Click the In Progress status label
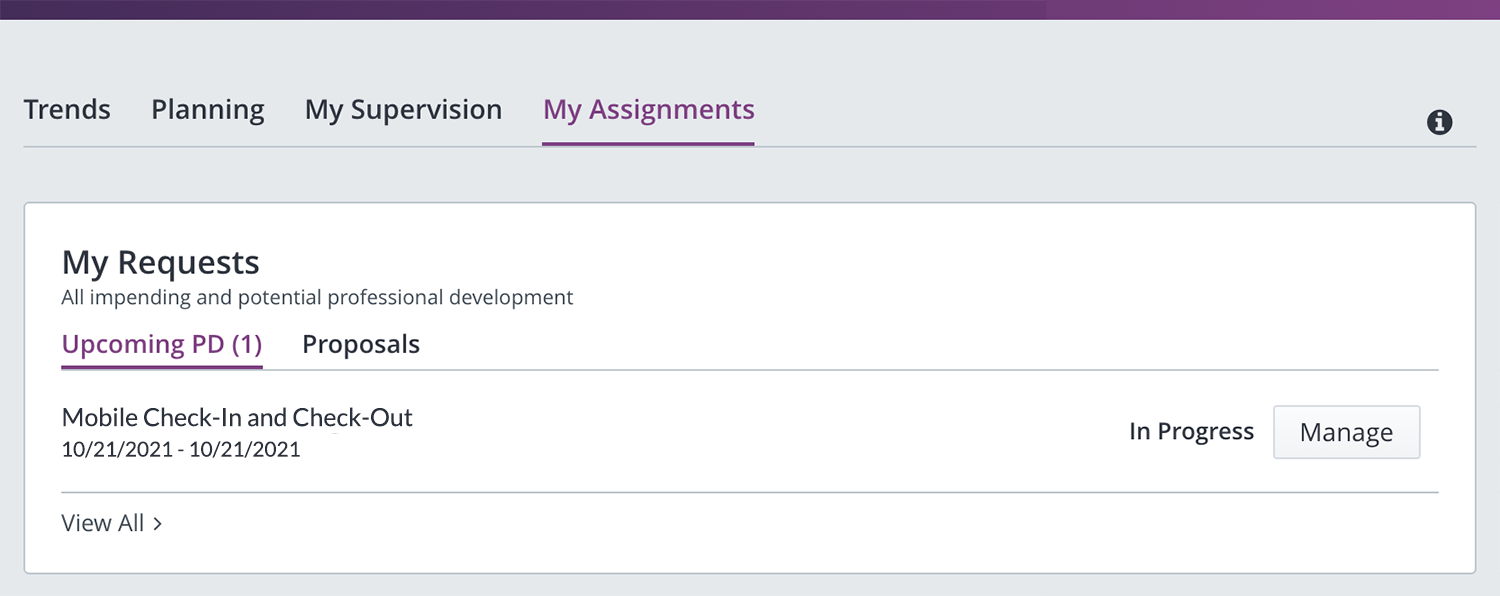The width and height of the screenshot is (1500, 596). point(1191,431)
